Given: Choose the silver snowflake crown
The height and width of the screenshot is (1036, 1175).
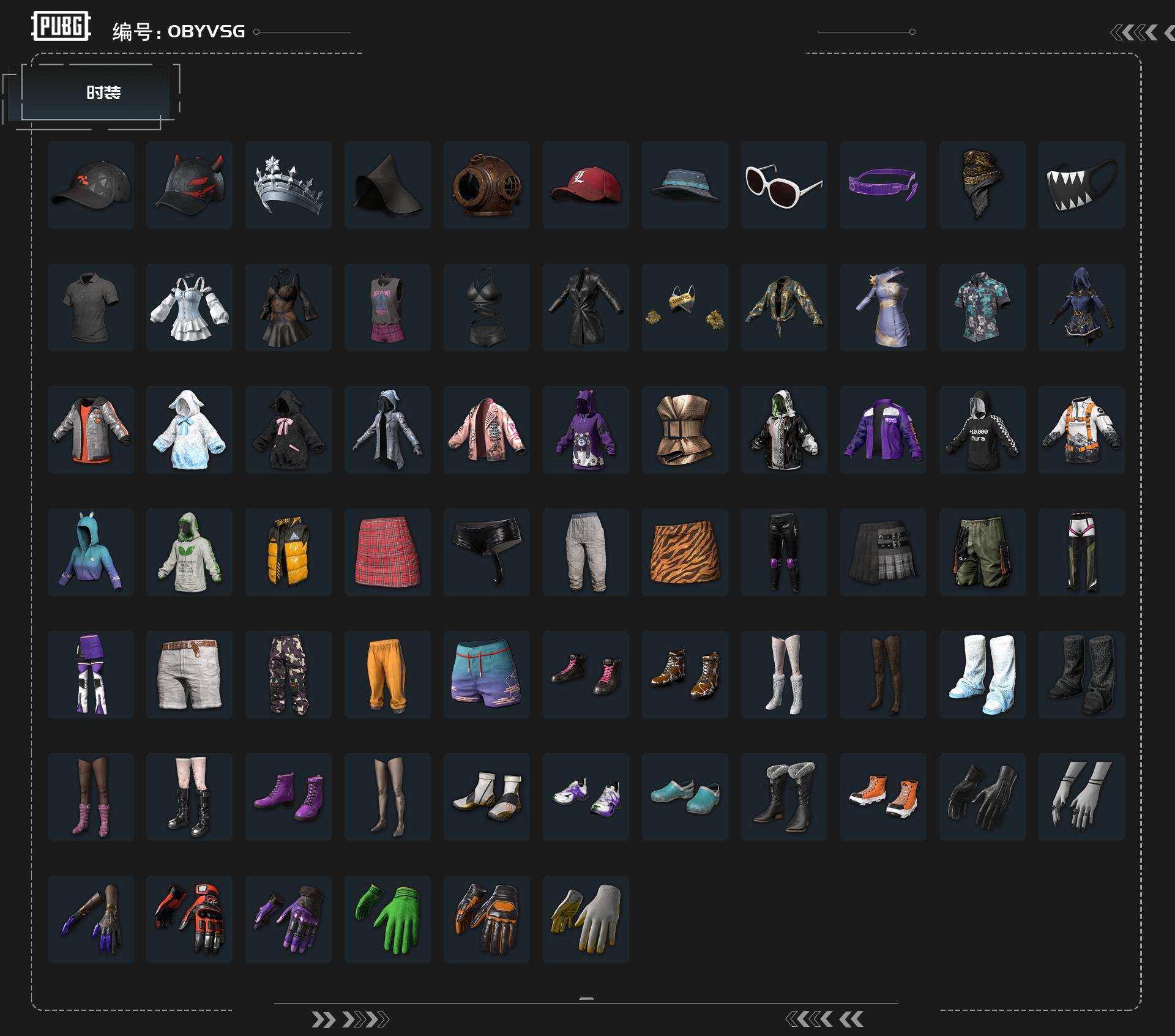Looking at the screenshot, I should point(288,185).
